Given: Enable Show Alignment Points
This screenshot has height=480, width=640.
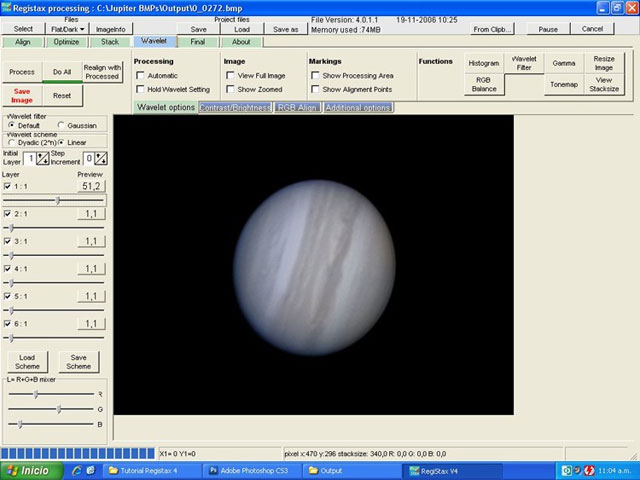Looking at the screenshot, I should click(316, 90).
